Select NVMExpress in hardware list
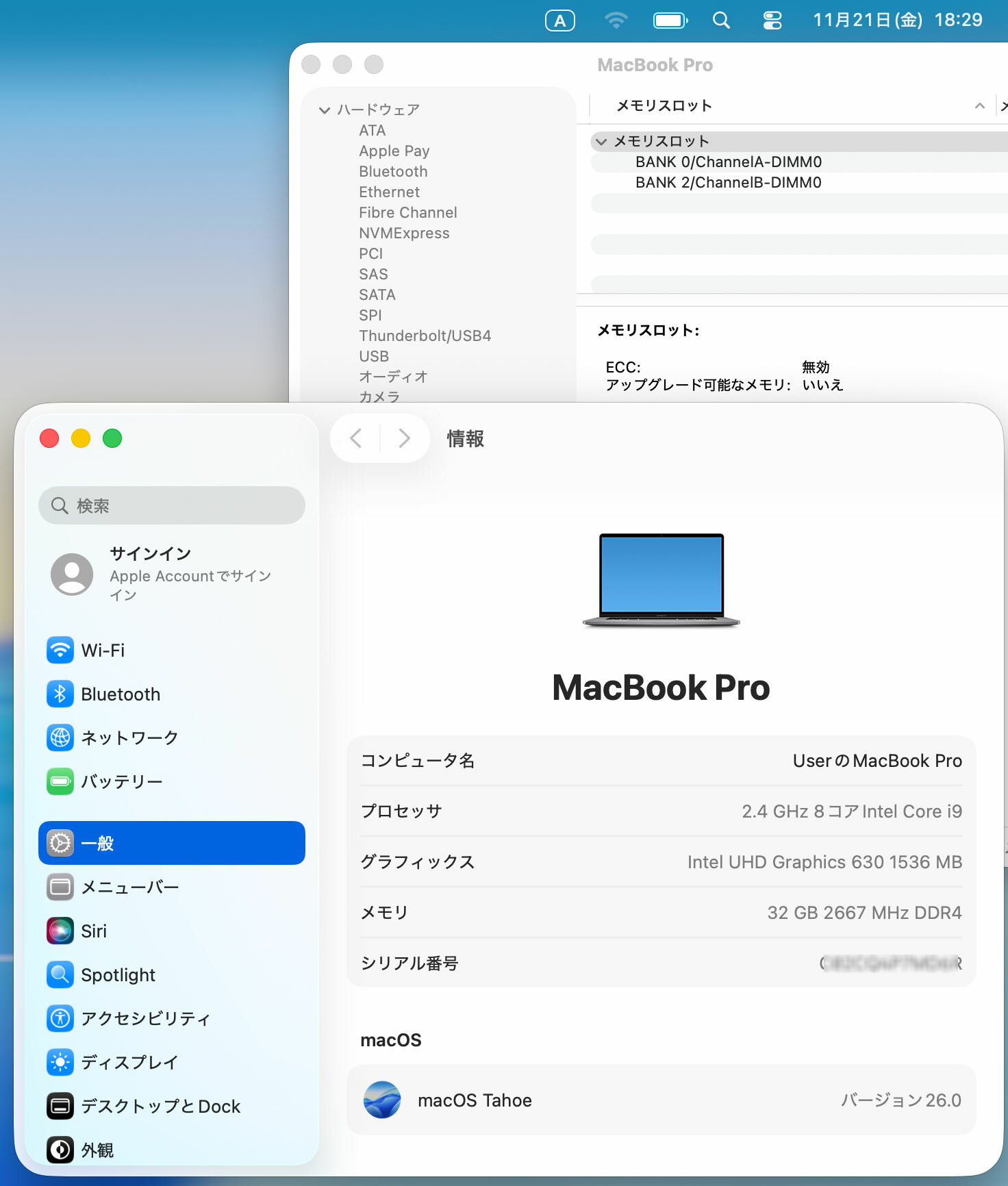 click(x=404, y=233)
